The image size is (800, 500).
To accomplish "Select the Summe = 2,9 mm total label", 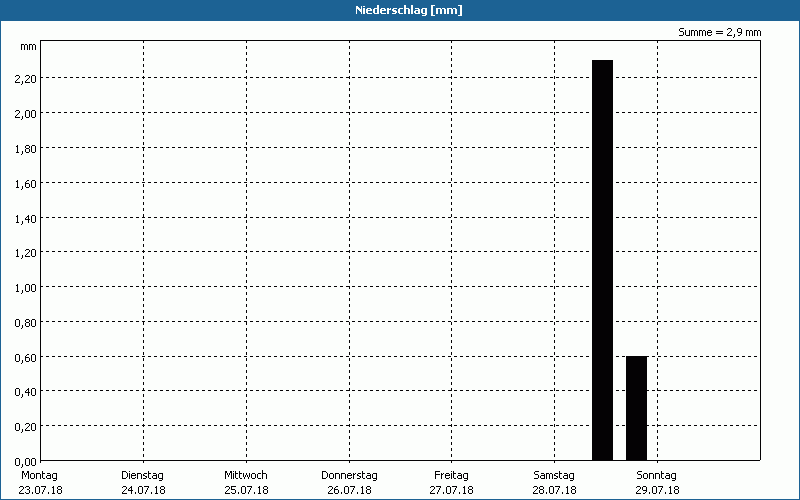I will pos(719,32).
